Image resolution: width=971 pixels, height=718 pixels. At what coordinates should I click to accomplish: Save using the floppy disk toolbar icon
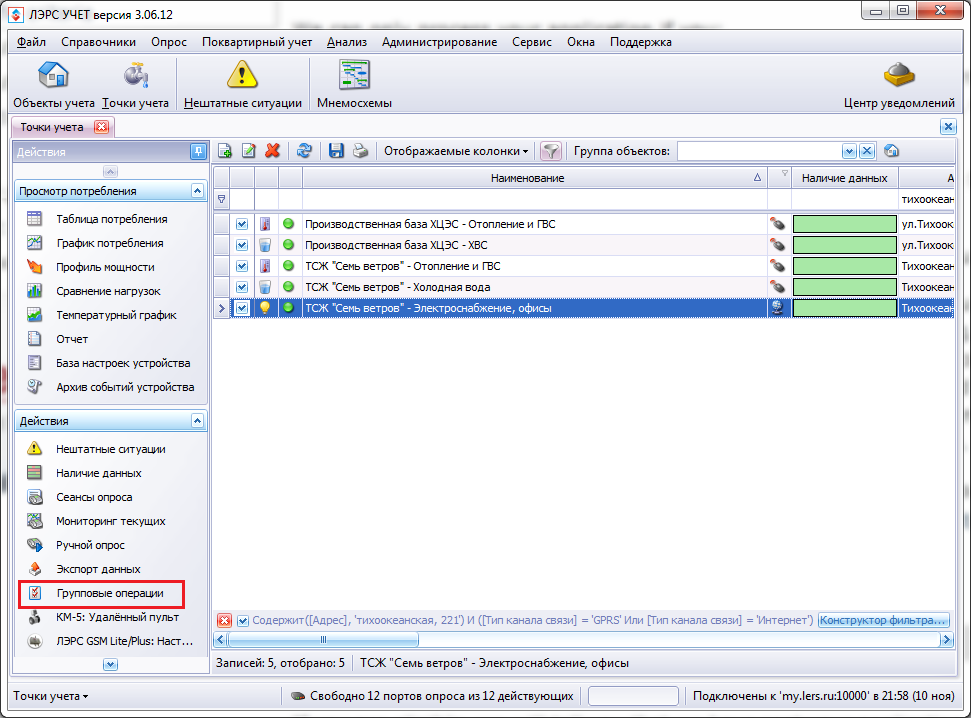(x=336, y=151)
